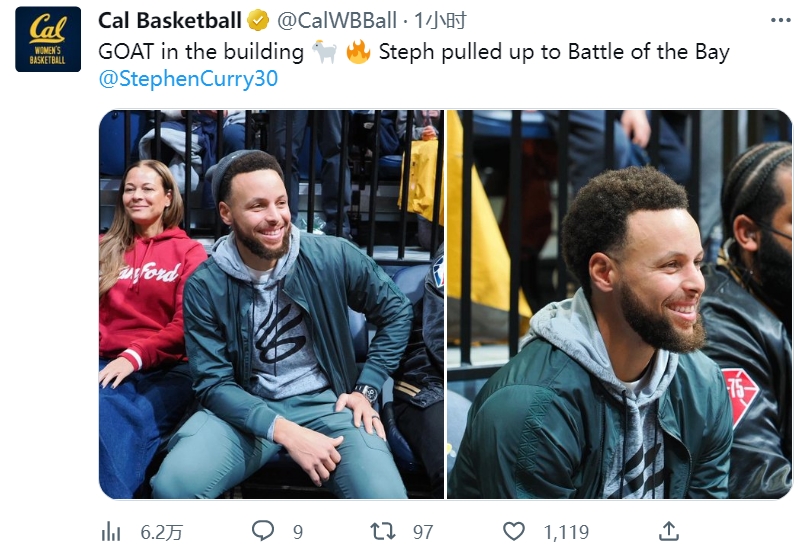The image size is (805, 554).
Task: Click the reply count number 9
Action: (x=298, y=532)
